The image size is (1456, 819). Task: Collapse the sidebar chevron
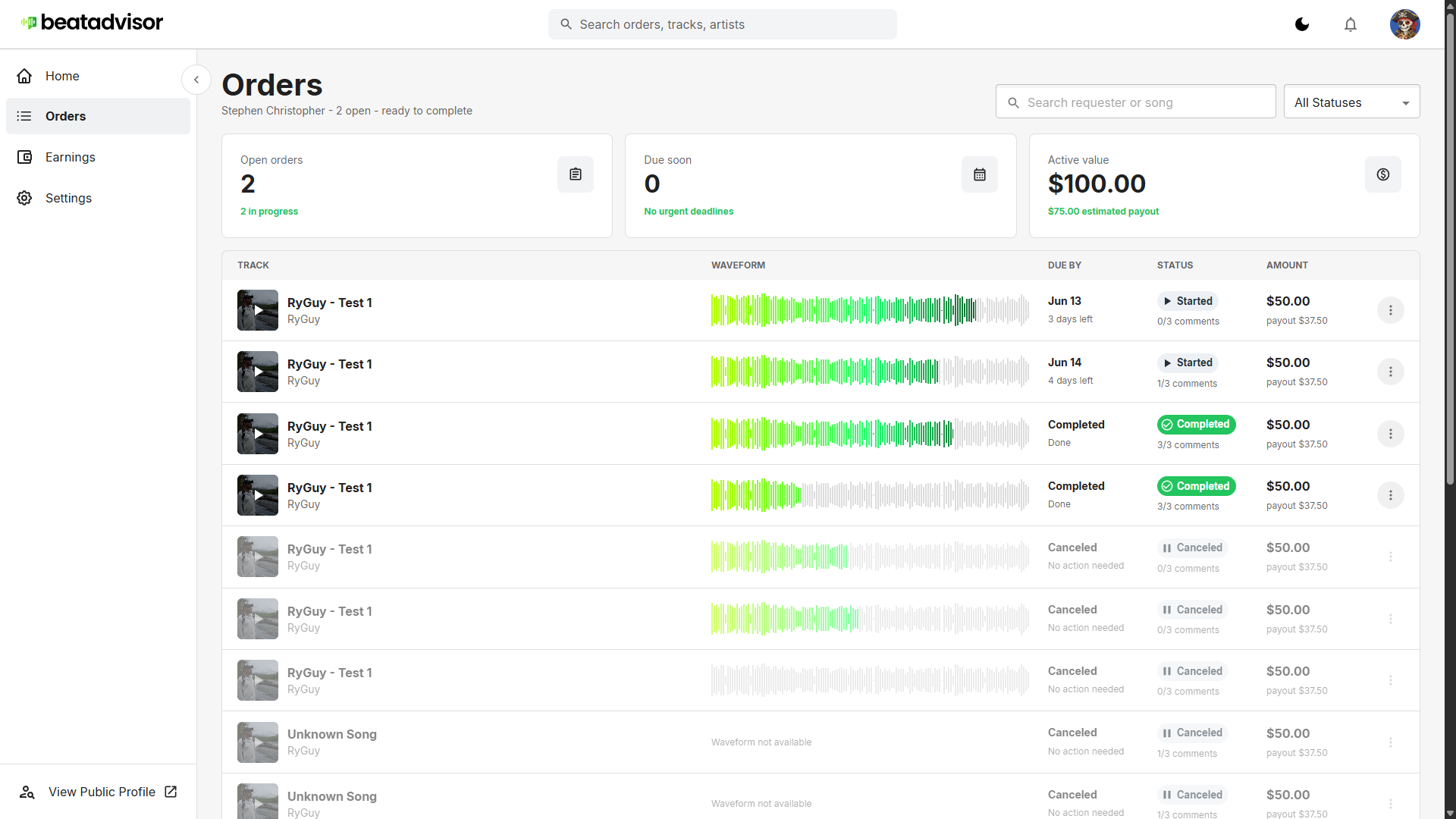pyautogui.click(x=196, y=80)
